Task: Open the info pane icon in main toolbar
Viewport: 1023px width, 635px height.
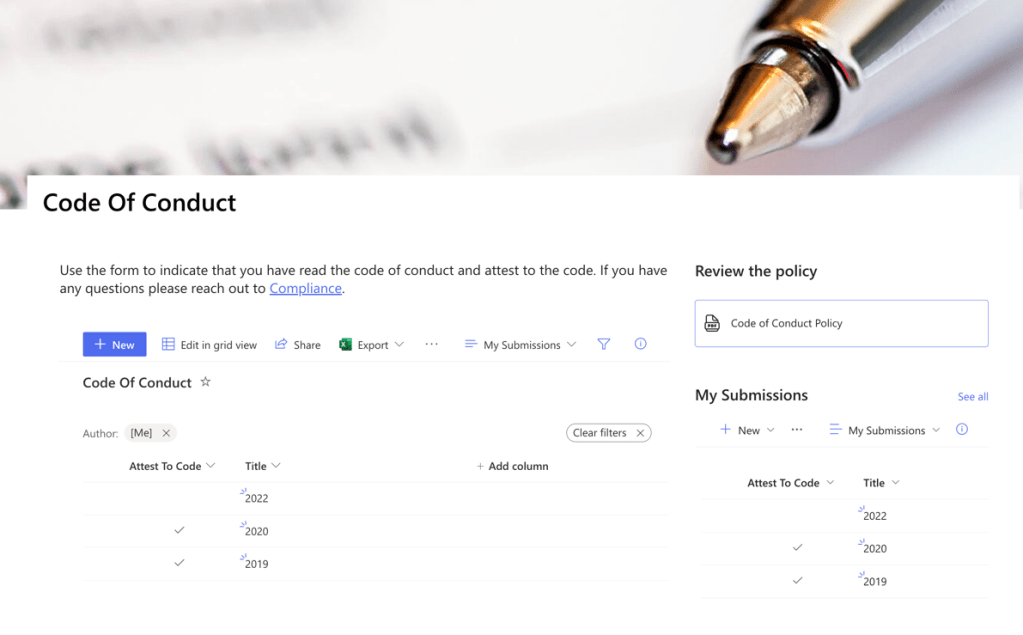Action: tap(641, 344)
